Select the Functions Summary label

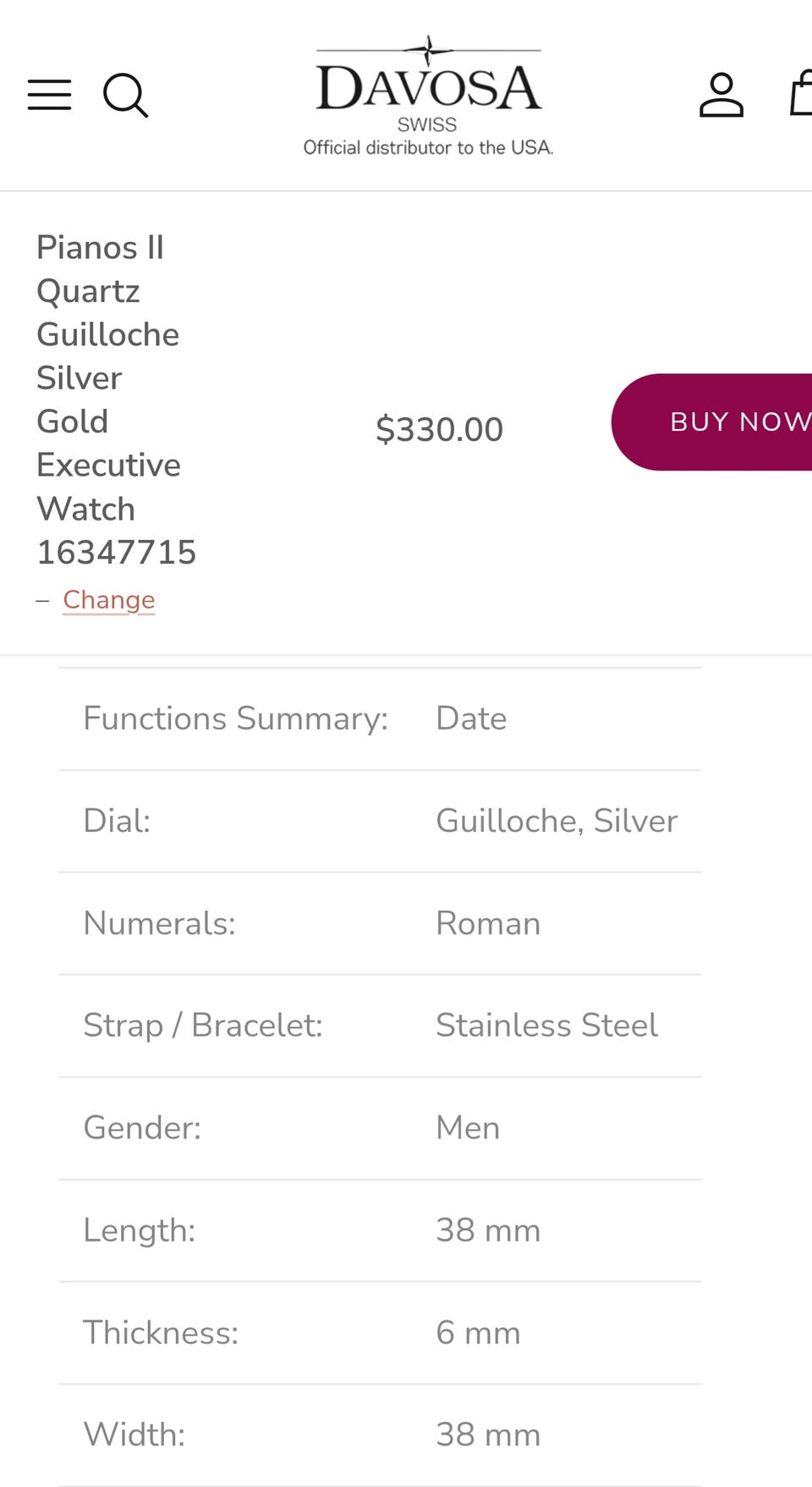tap(235, 719)
